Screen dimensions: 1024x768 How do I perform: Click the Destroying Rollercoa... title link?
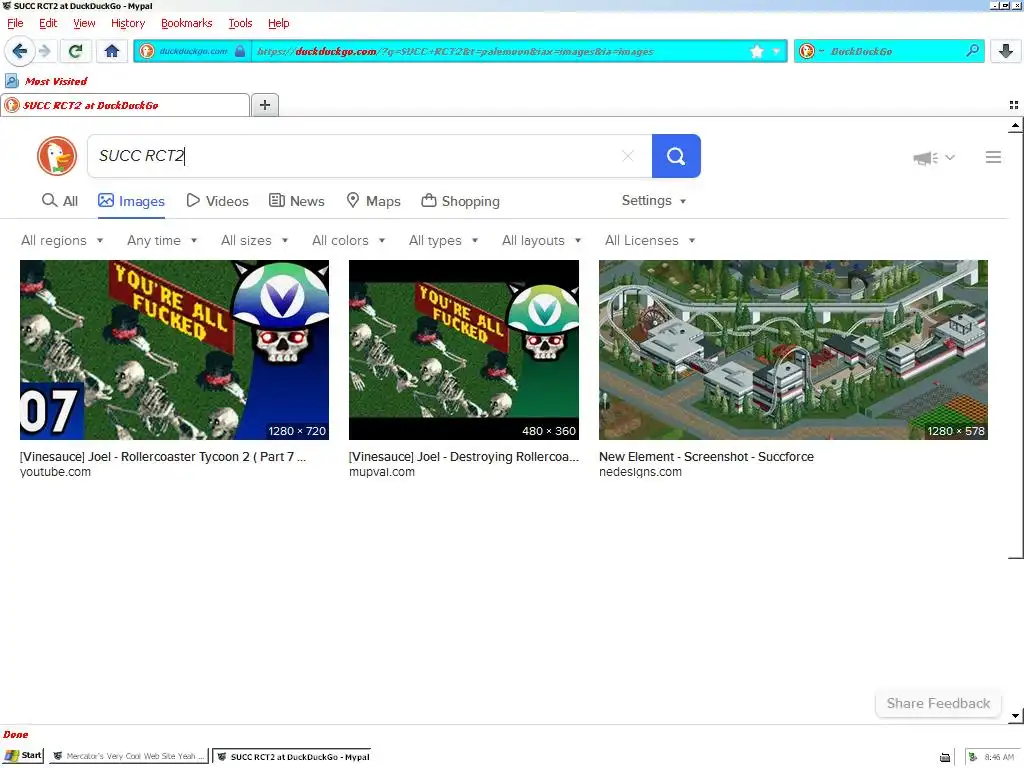[x=464, y=456]
